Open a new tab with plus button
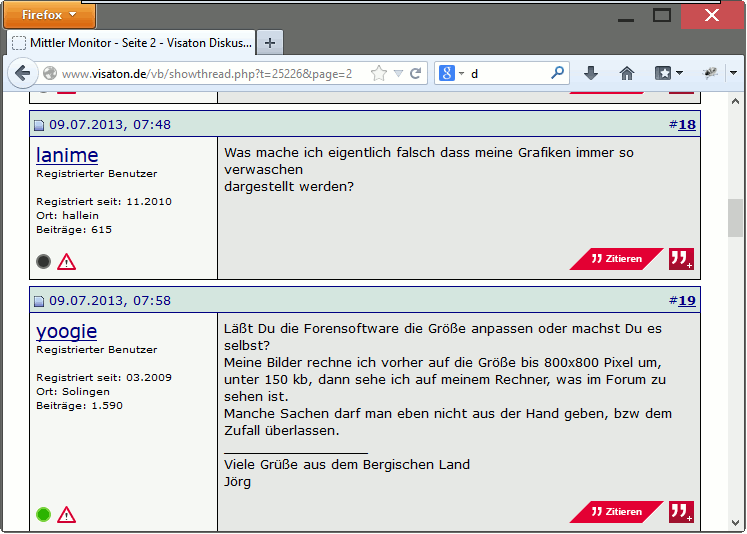This screenshot has width=747, height=534. [270, 43]
